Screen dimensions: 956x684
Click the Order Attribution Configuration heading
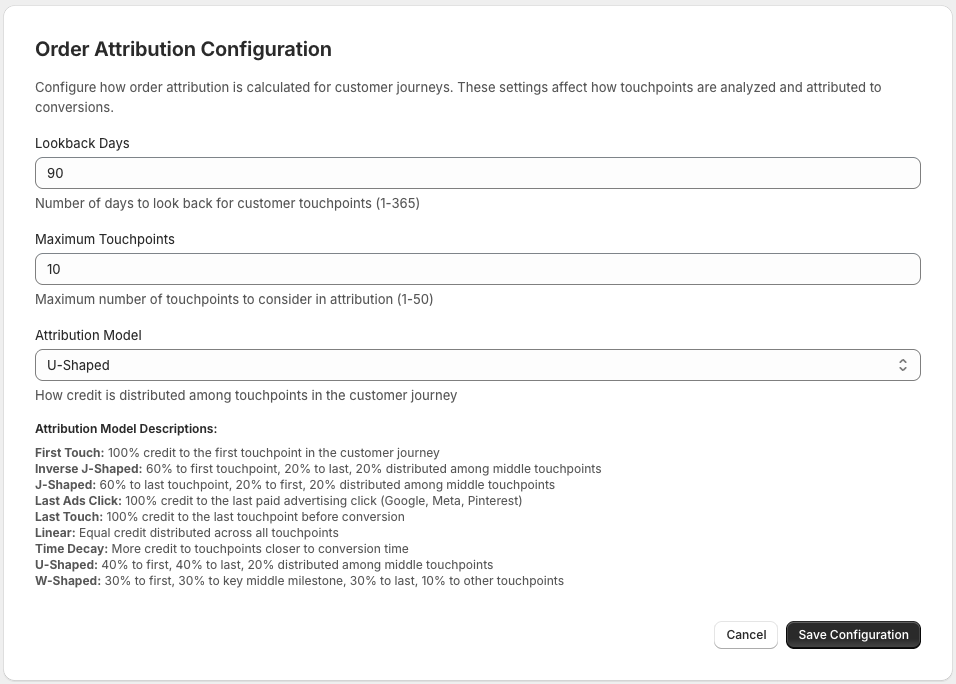[183, 48]
